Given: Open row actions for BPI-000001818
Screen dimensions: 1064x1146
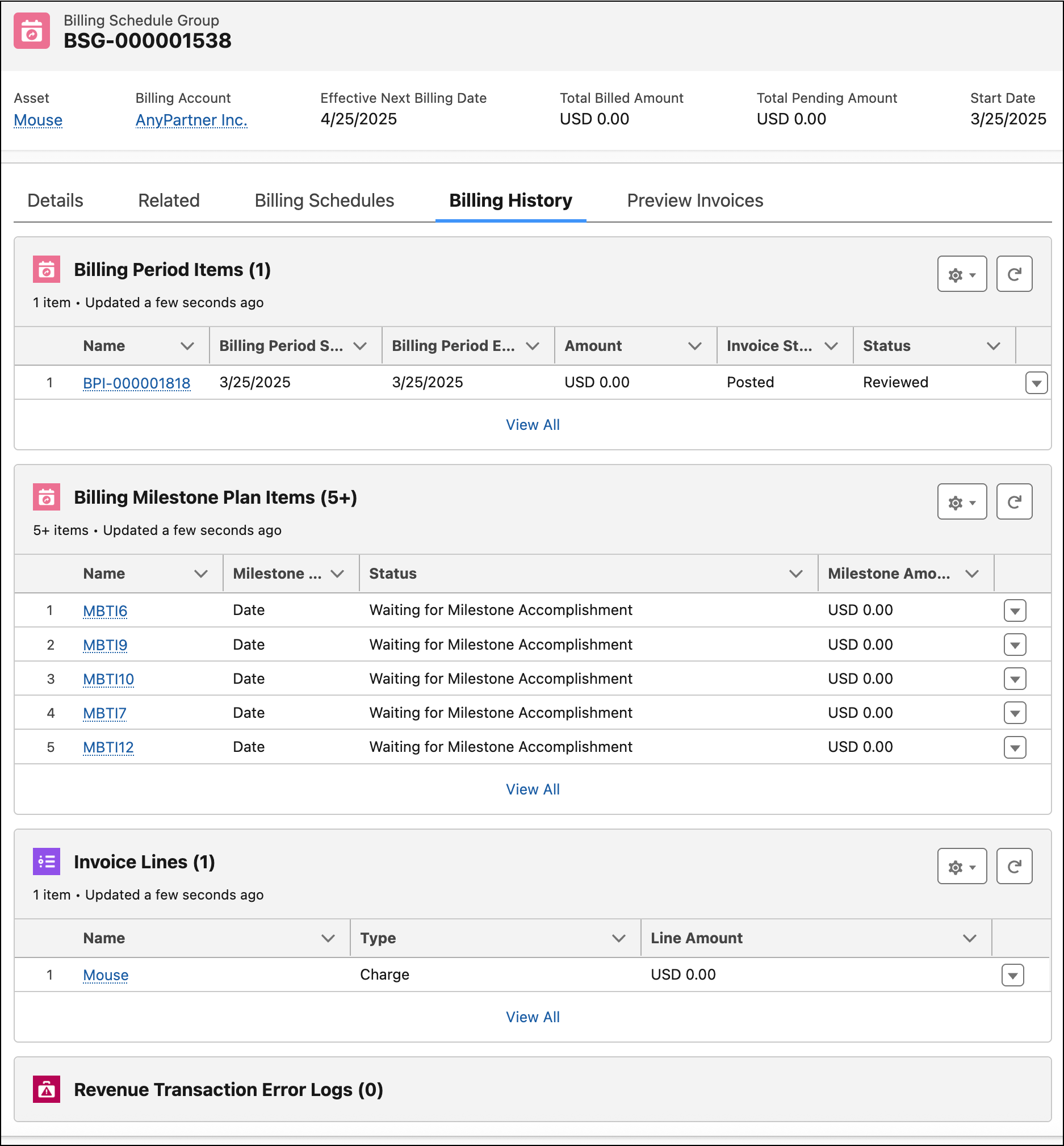Looking at the screenshot, I should (x=1036, y=383).
